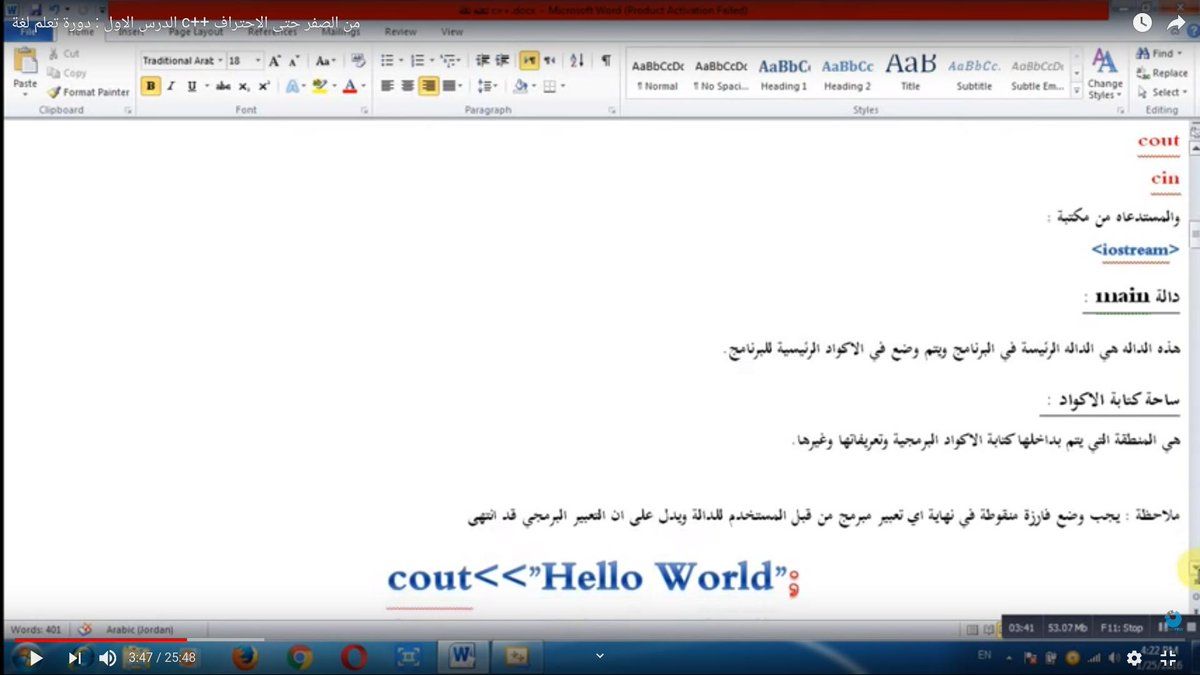Justify the paragraph text
1200x675 pixels.
[x=449, y=86]
